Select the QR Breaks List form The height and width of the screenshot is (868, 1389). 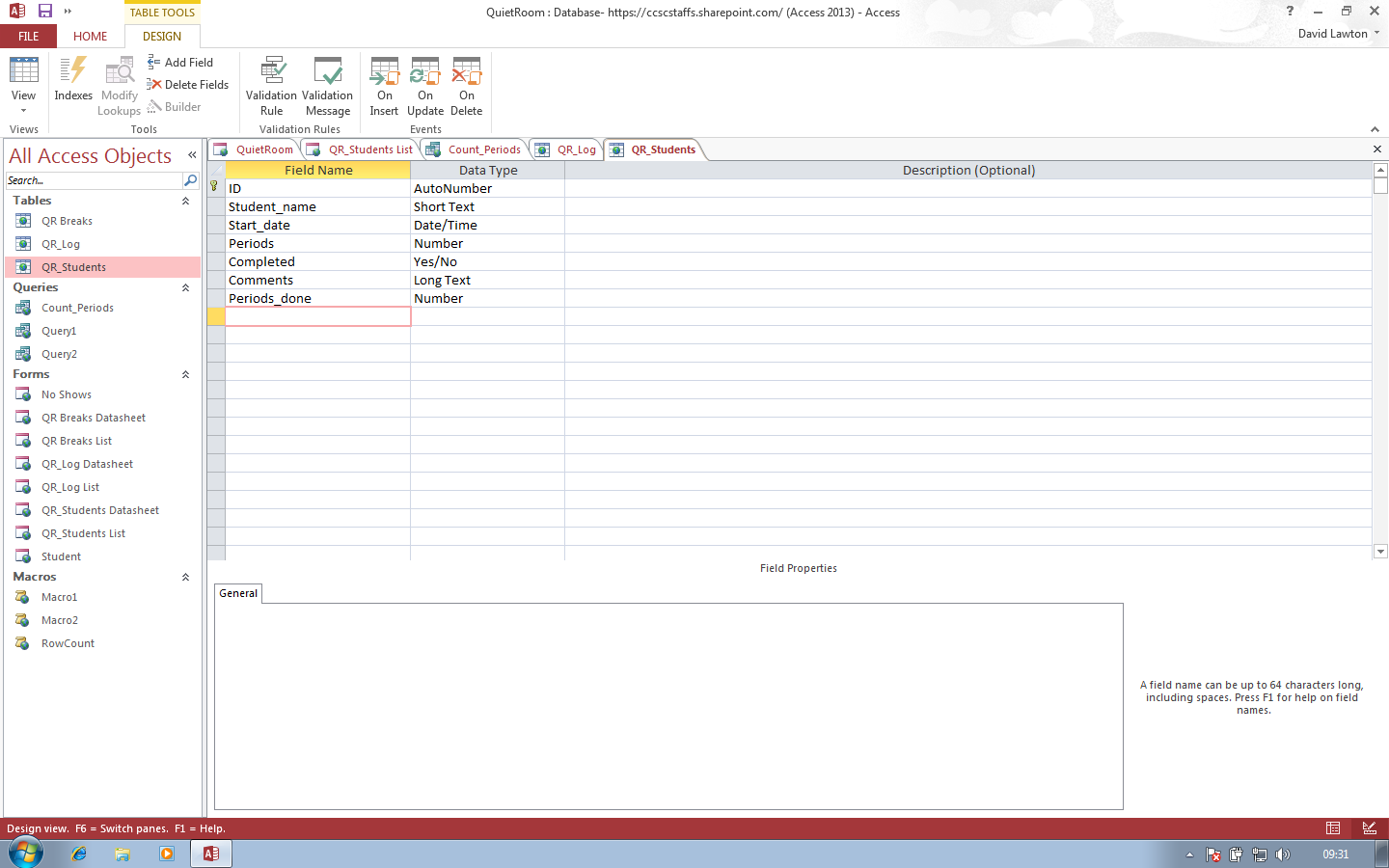(x=102, y=441)
